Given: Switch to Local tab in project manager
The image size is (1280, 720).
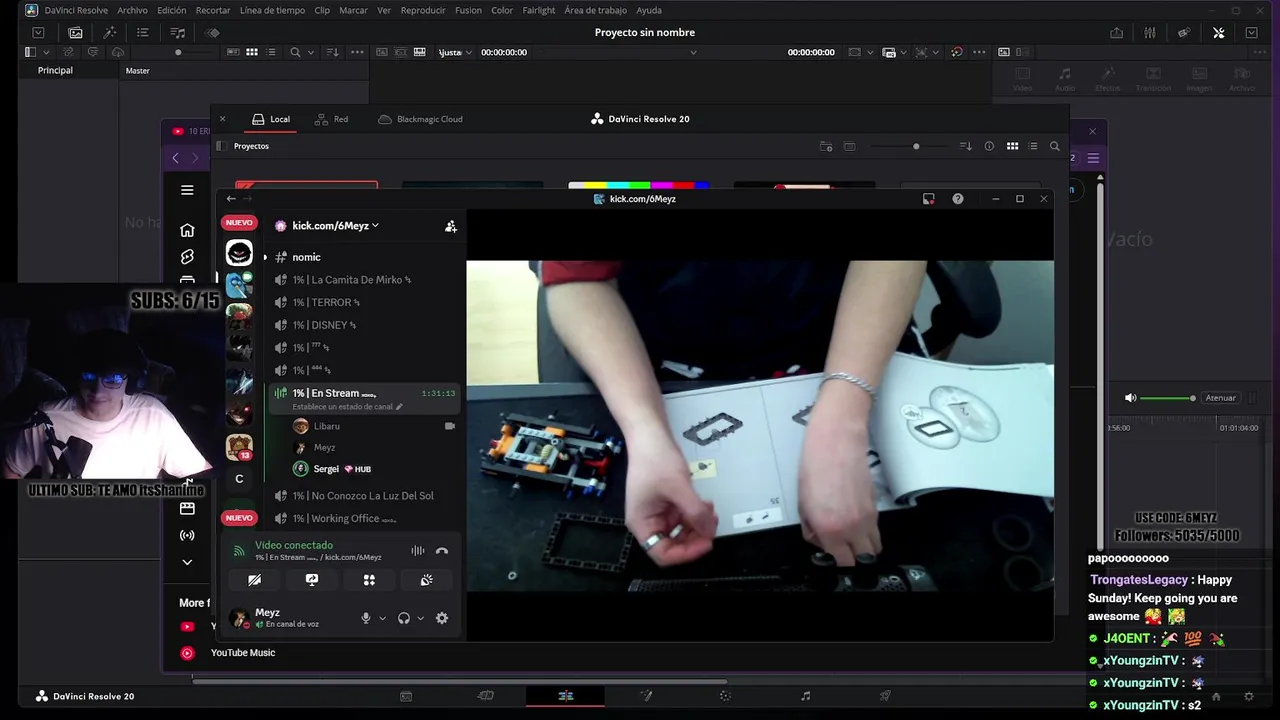Looking at the screenshot, I should 271,119.
